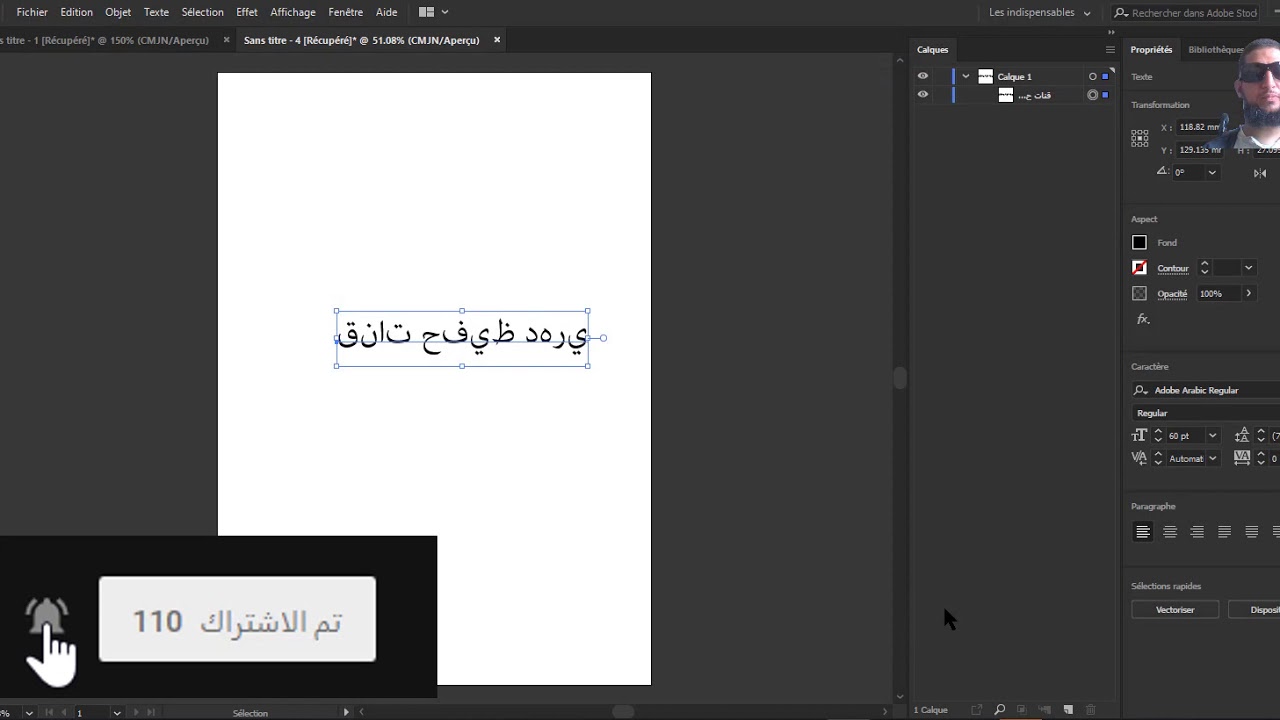Screen dimensions: 1280x720
Task: Click the reference point grid icon
Action: point(1140,139)
